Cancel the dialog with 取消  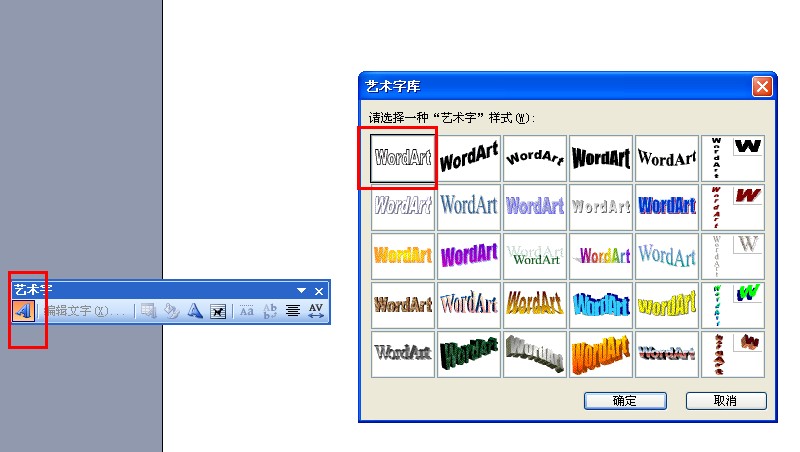726,401
